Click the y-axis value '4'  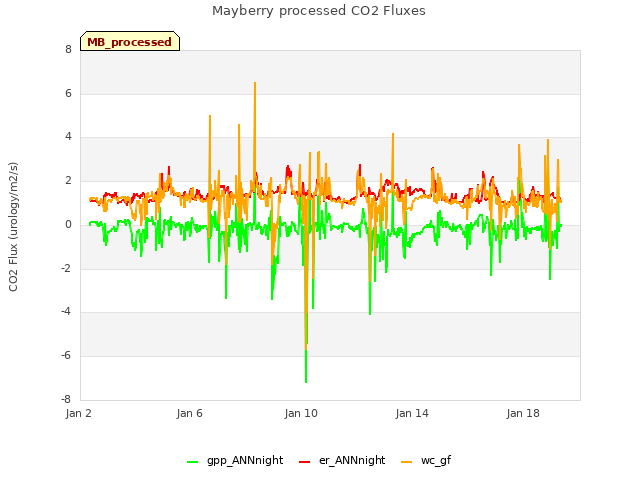pyautogui.click(x=68, y=137)
